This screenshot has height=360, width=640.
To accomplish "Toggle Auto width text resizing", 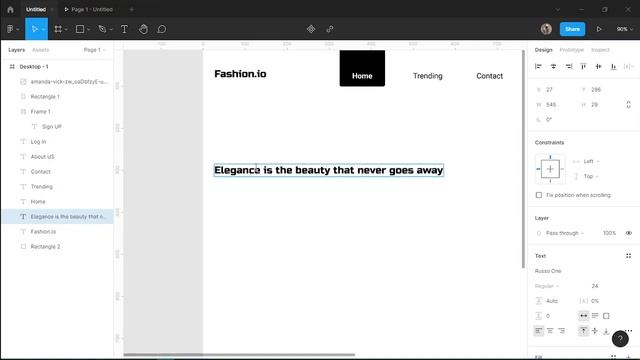I will point(584,316).
